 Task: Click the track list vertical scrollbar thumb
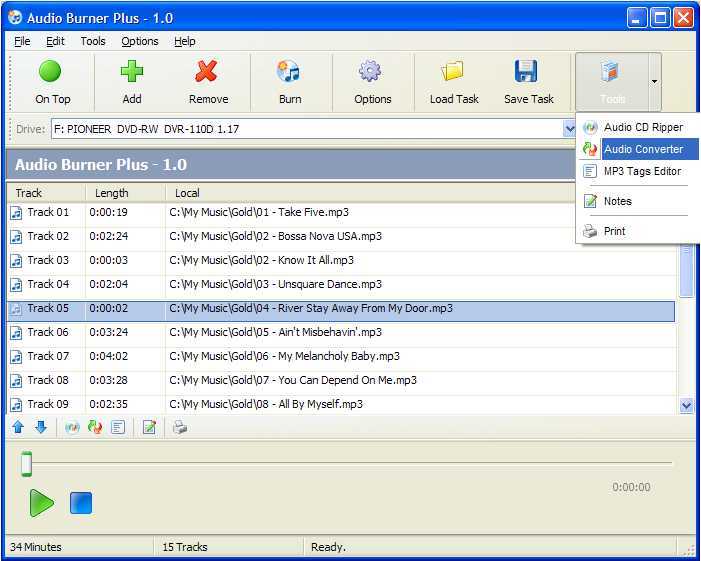[x=686, y=269]
